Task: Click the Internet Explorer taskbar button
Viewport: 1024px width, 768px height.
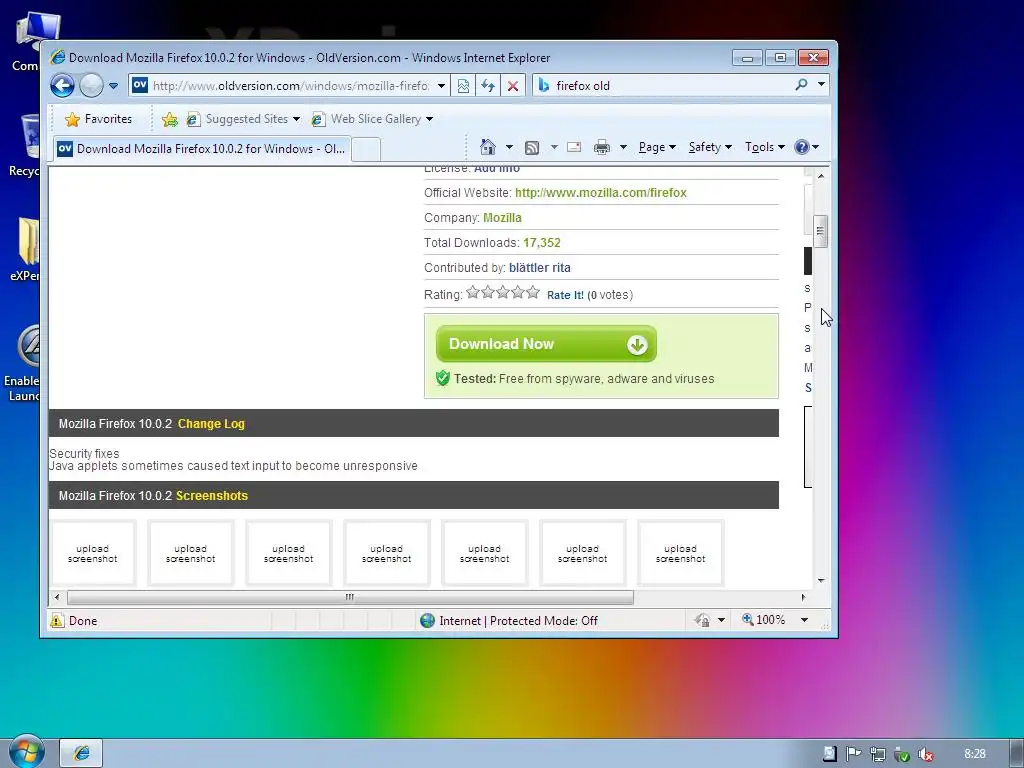Action: (x=82, y=753)
